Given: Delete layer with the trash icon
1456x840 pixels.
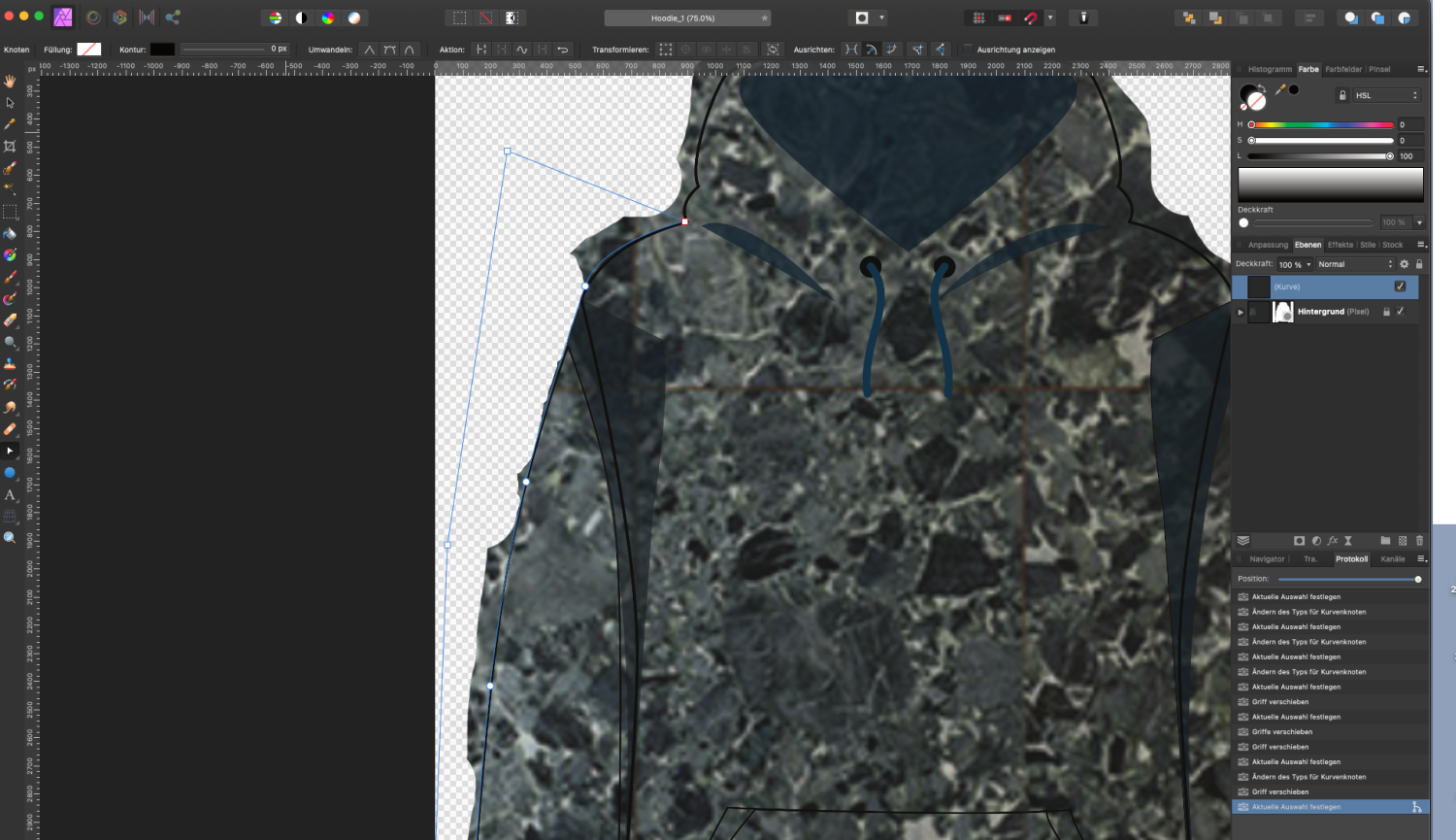Looking at the screenshot, I should click(x=1419, y=541).
